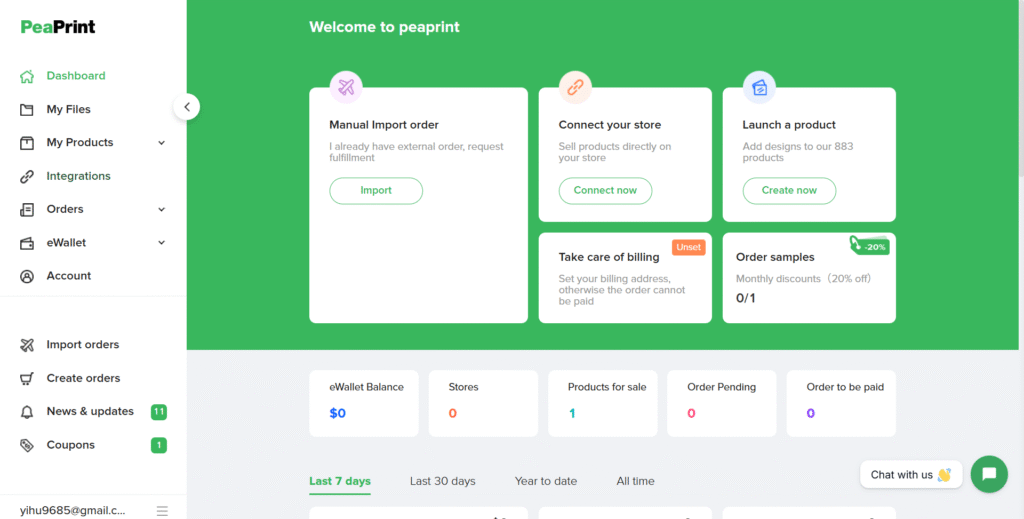Expand the eWallet submenu chevron
The height and width of the screenshot is (519, 1024).
(161, 243)
